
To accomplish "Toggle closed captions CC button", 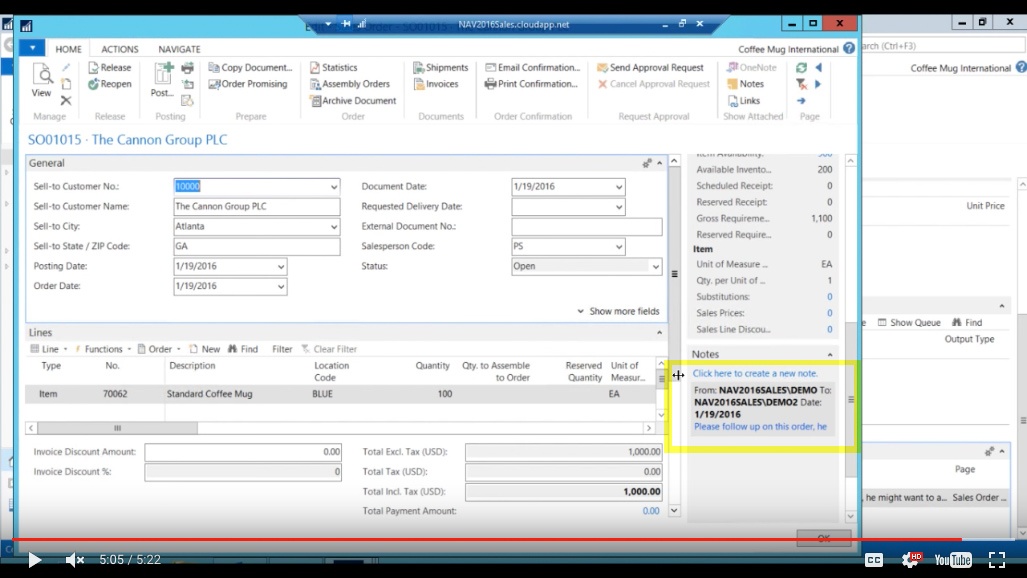I will pyautogui.click(x=874, y=560).
